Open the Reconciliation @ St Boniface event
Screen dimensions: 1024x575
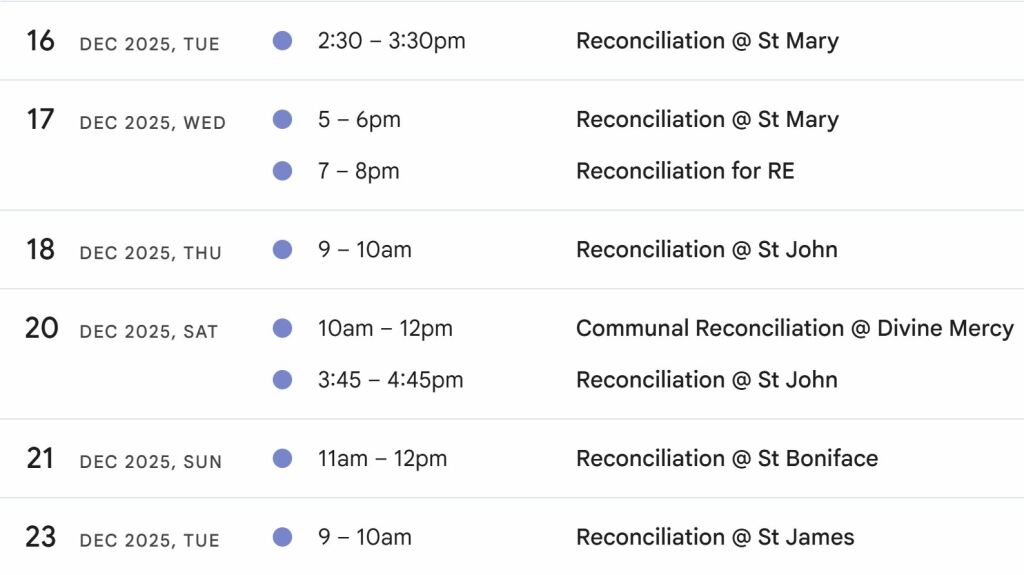pyautogui.click(x=727, y=458)
